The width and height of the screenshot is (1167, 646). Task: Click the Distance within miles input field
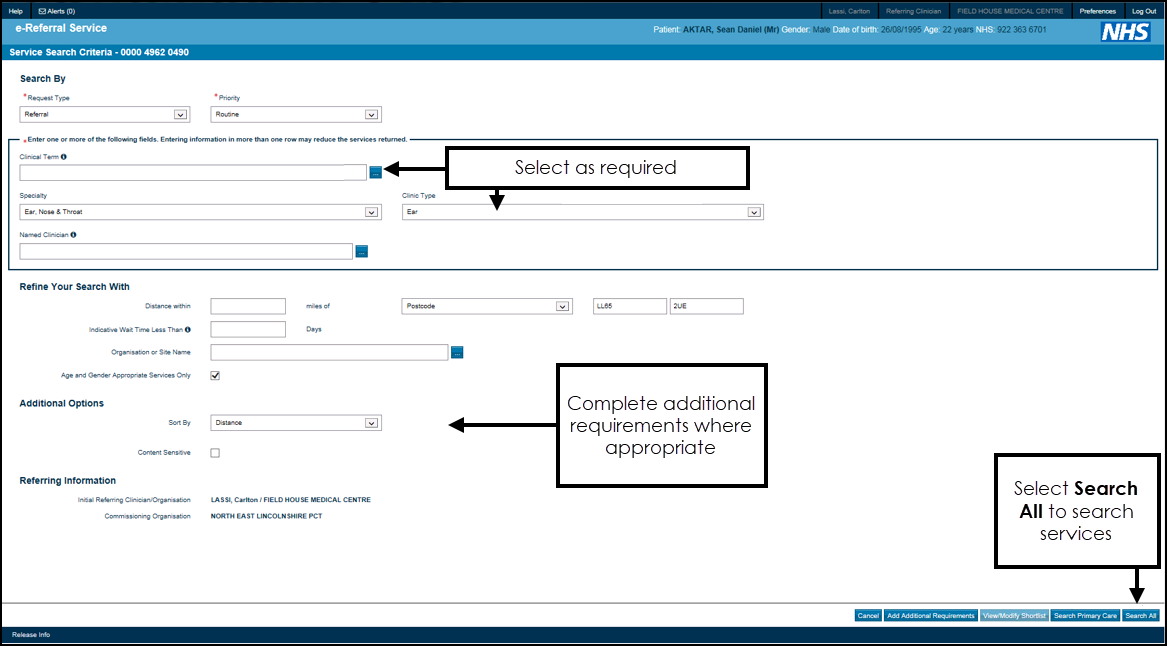tap(248, 306)
